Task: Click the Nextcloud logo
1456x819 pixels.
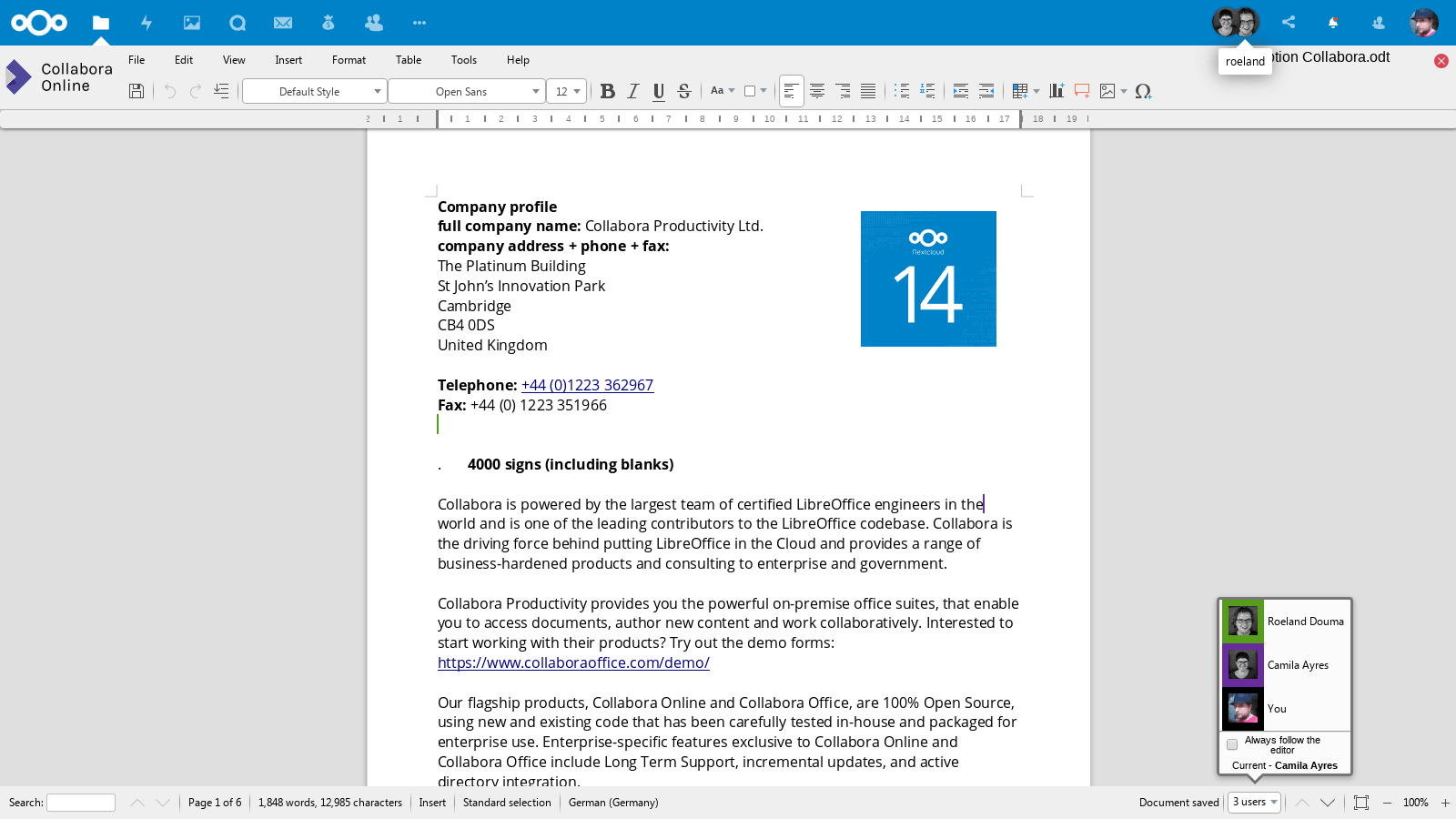Action: (x=39, y=23)
